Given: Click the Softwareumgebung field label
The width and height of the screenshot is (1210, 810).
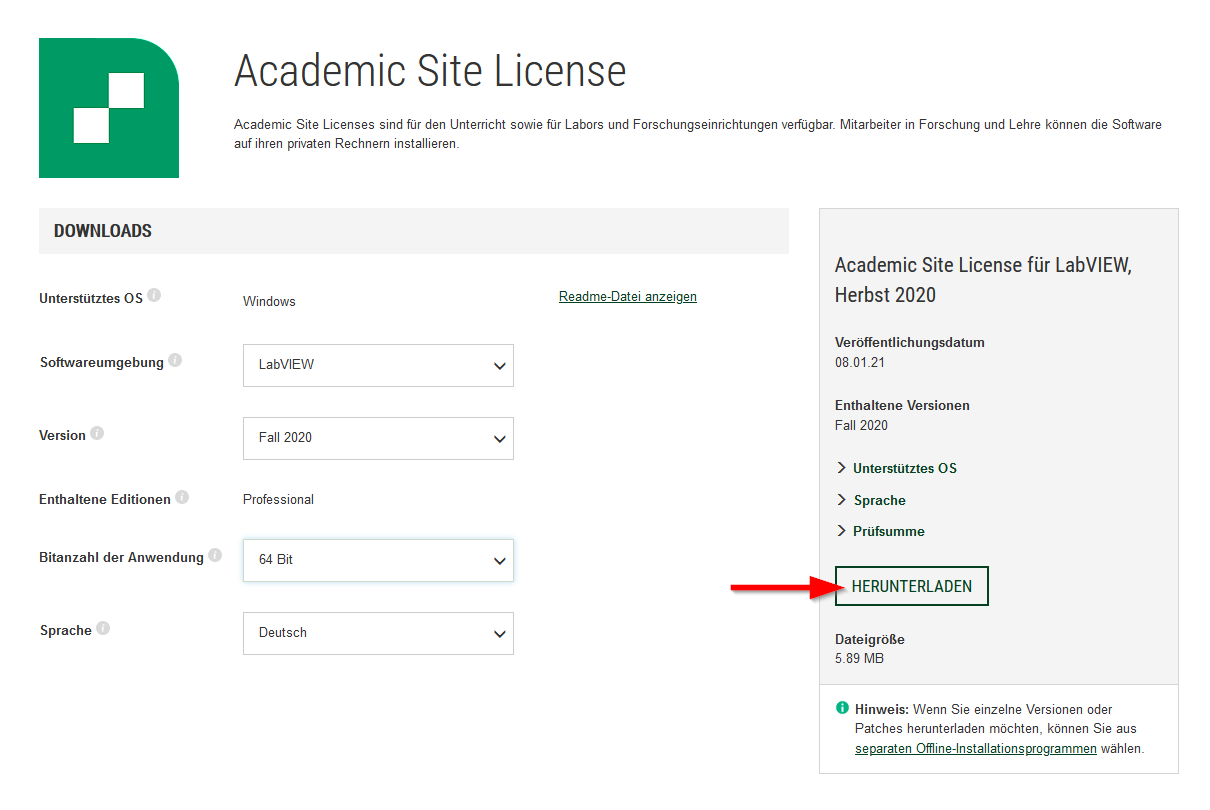Looking at the screenshot, I should click(101, 362).
